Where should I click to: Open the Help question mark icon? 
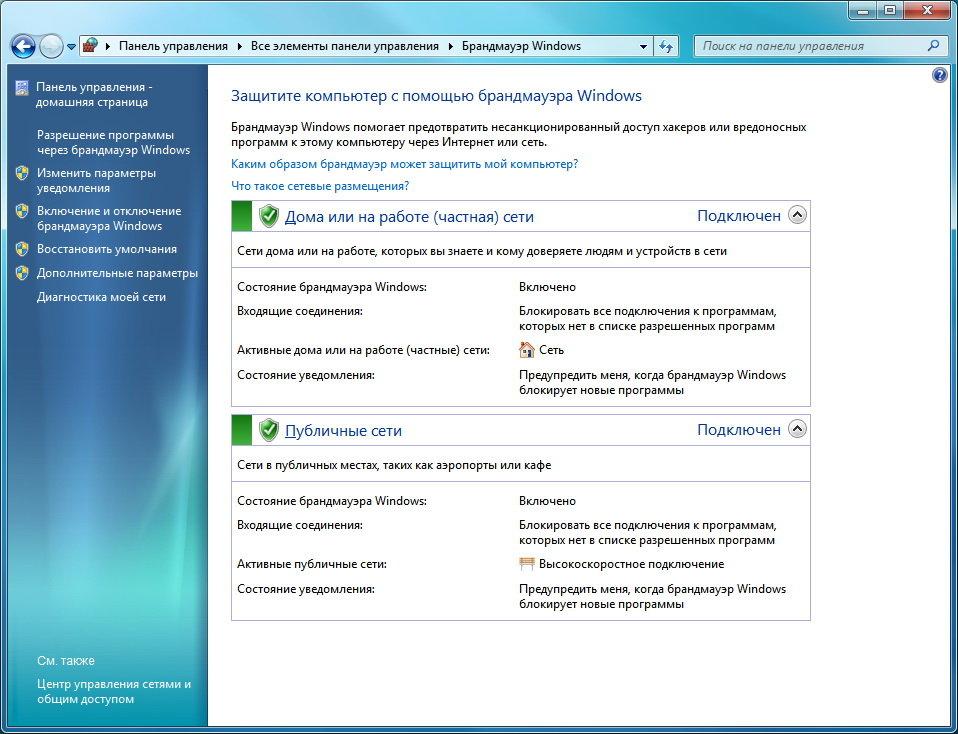coord(940,75)
